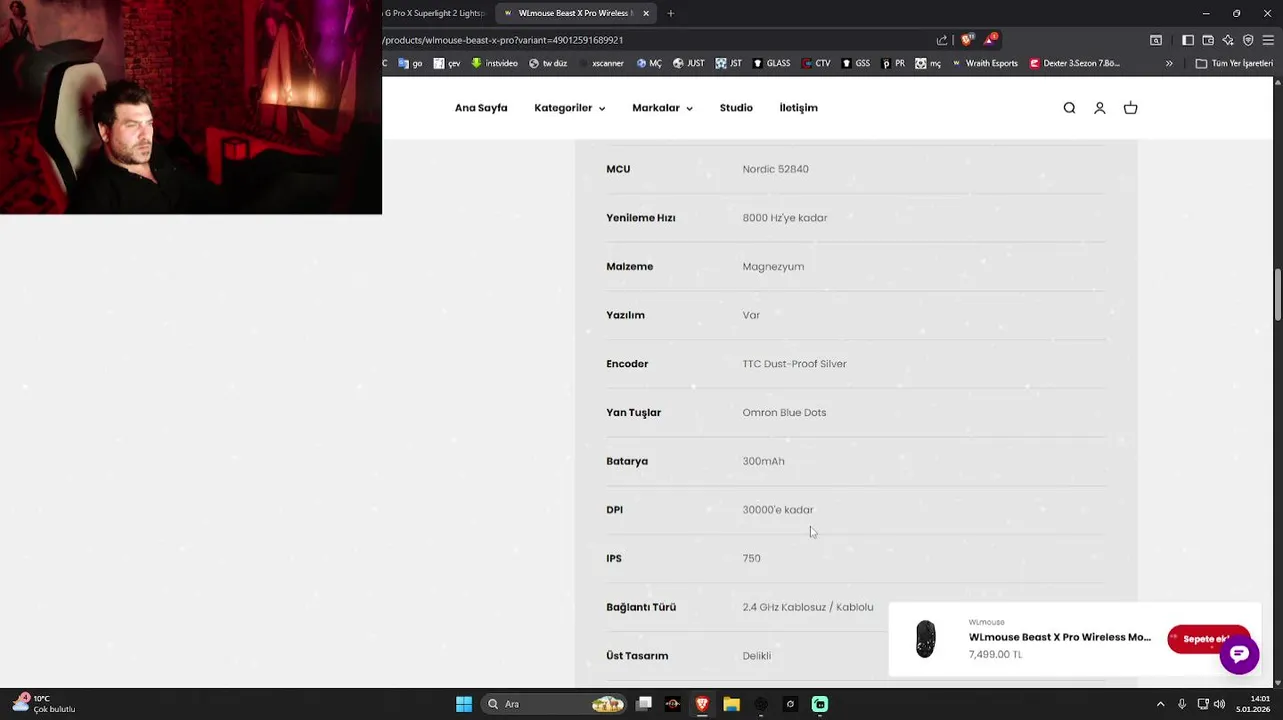Open the Brave Rewards triangle icon
This screenshot has width=1283, height=720.
[x=989, y=40]
